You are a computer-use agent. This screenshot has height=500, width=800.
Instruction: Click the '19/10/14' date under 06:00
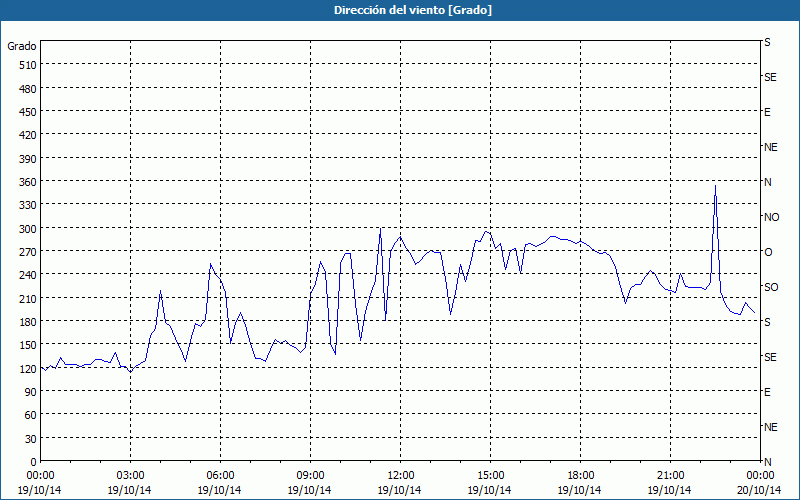pos(219,490)
